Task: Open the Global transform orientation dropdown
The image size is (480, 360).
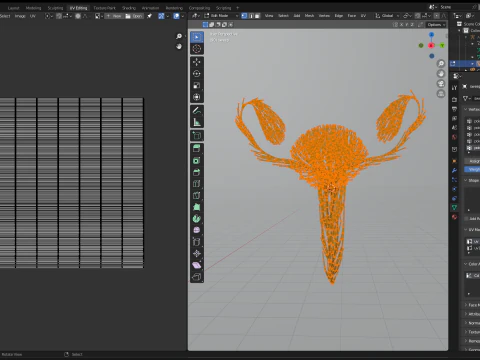Action: pyautogui.click(x=387, y=16)
